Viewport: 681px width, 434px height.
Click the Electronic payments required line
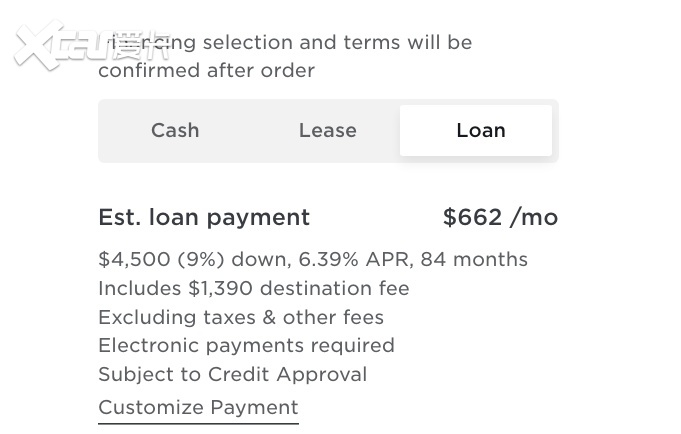[246, 345]
